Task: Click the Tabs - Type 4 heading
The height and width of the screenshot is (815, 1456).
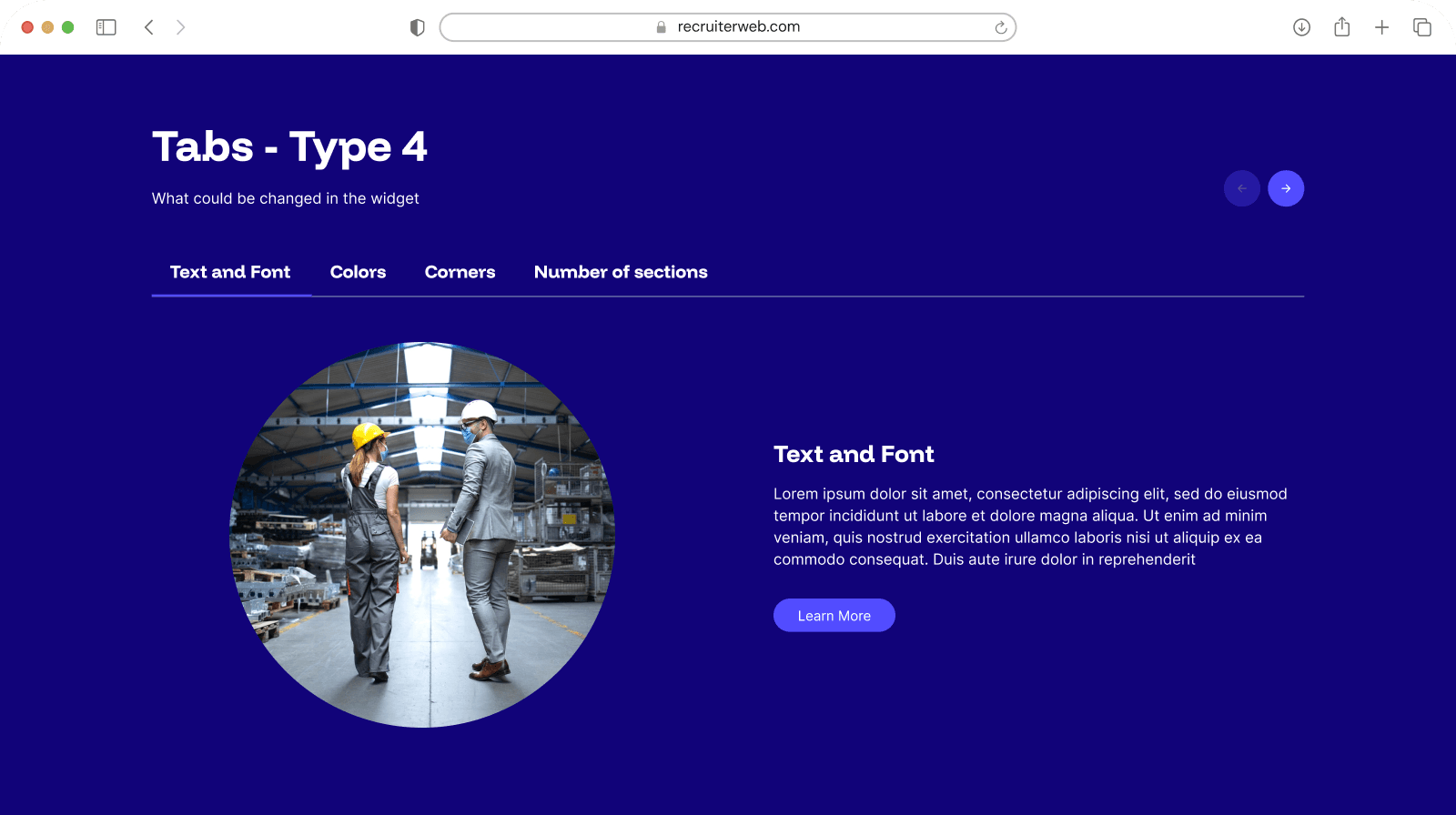Action: click(289, 147)
